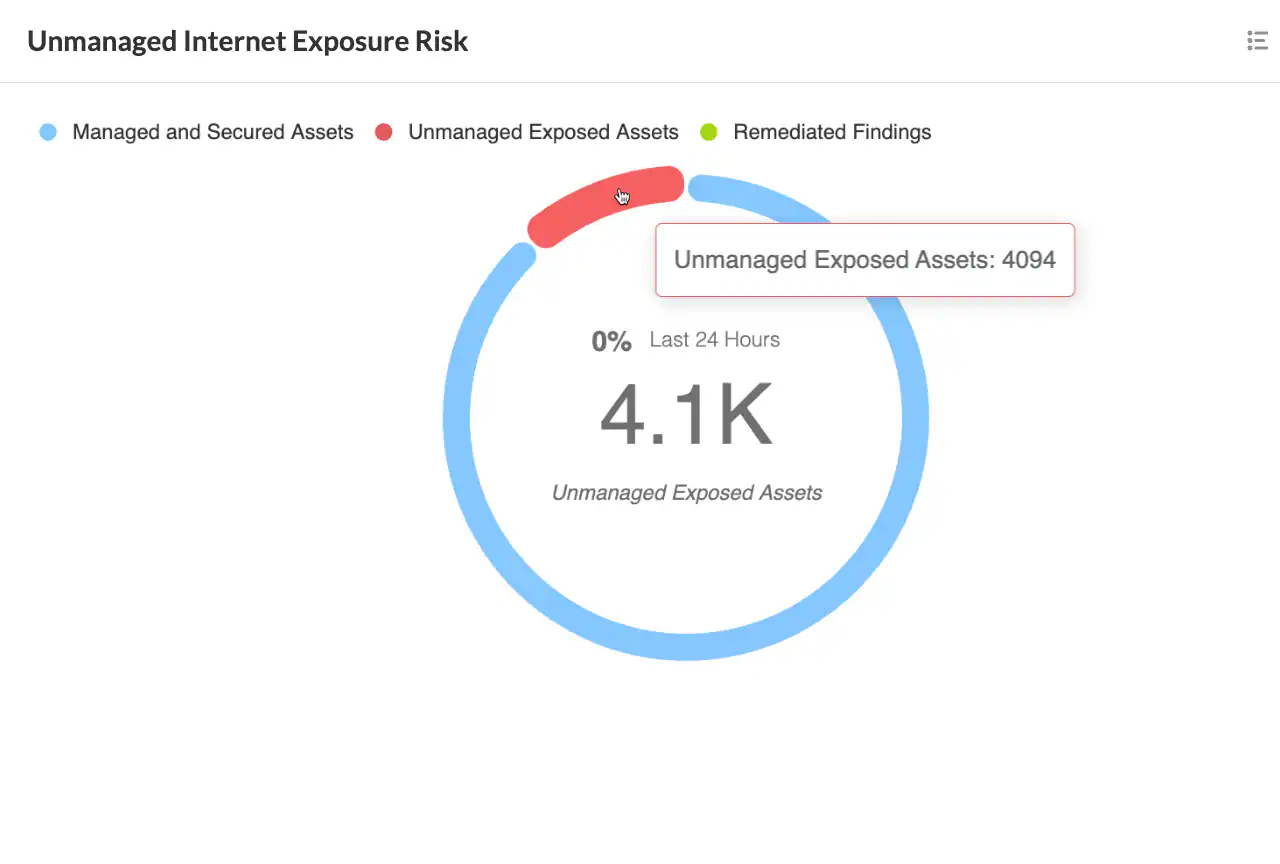
Task: Toggle the red Unmanaged Exposed Assets legend dot
Action: pos(384,132)
